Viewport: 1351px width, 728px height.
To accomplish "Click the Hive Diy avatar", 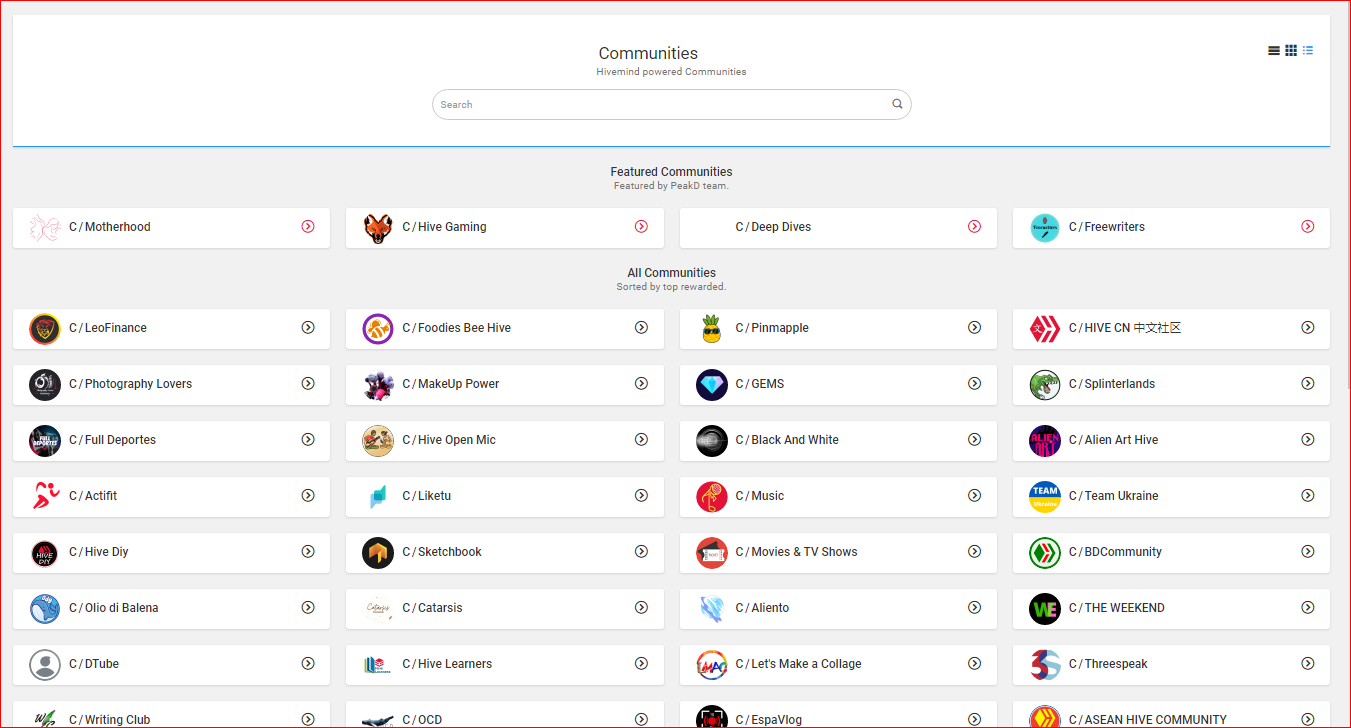I will pos(45,553).
